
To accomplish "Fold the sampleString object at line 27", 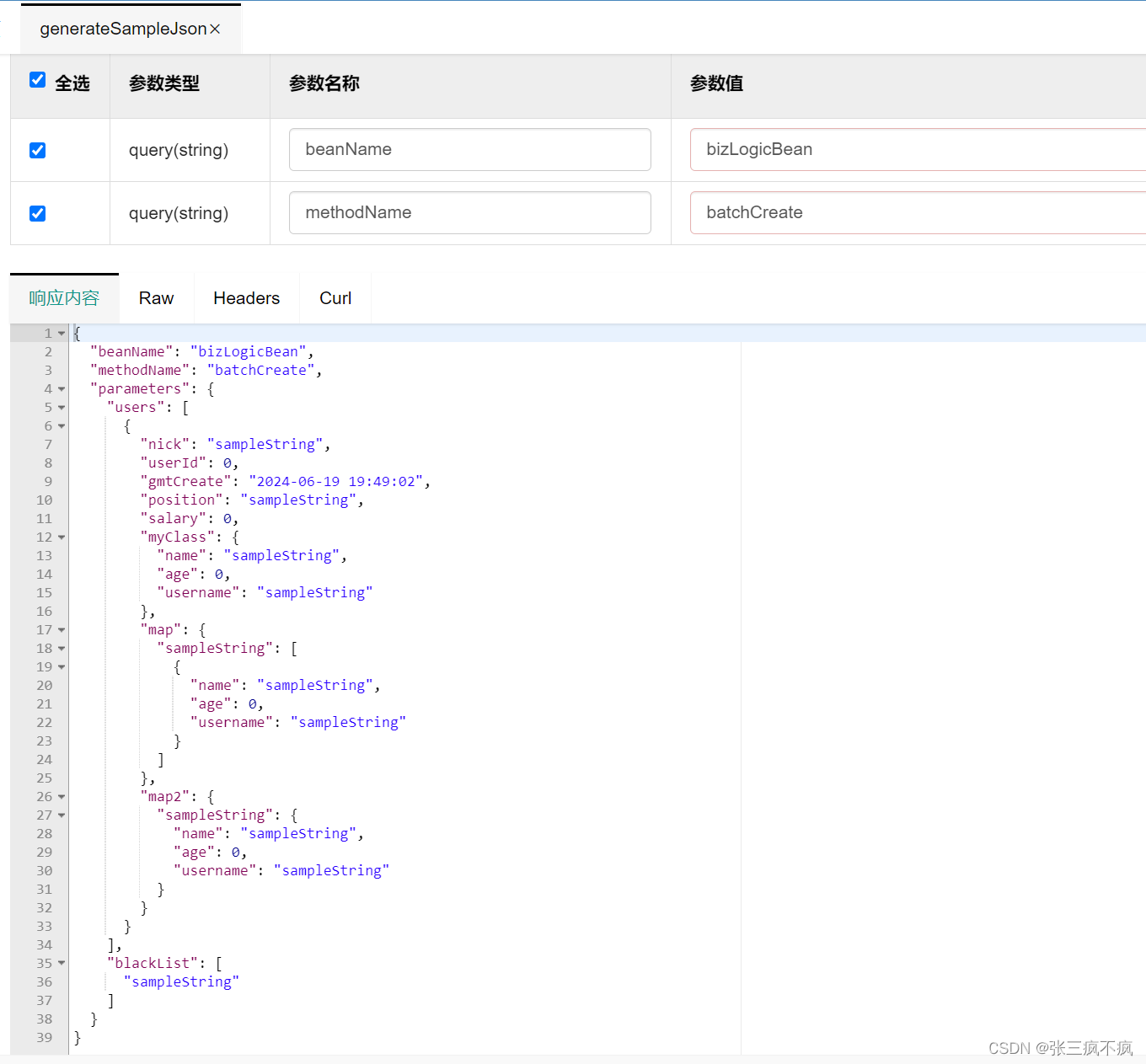I will coord(62,815).
